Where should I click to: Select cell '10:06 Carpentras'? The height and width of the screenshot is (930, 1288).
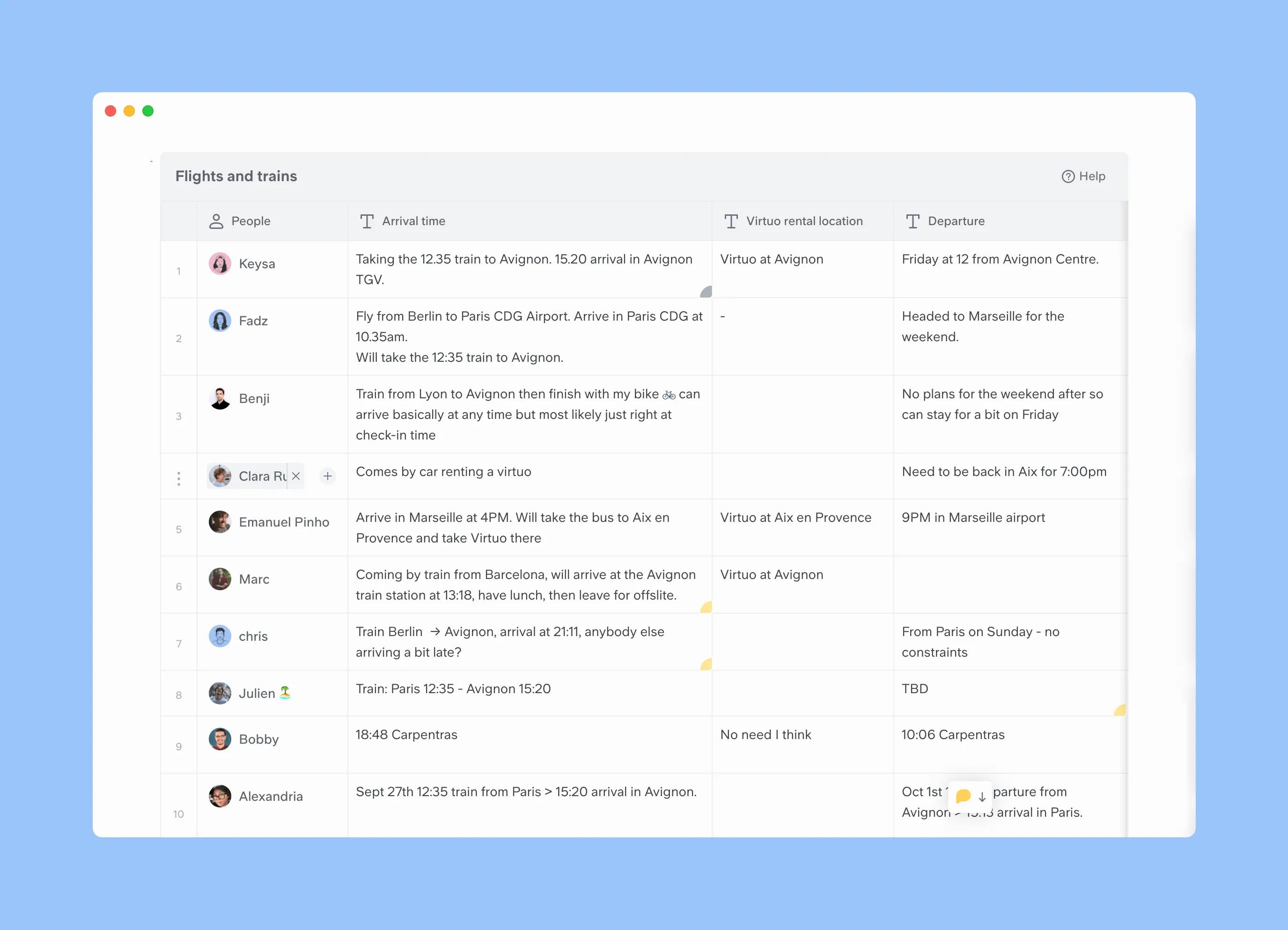click(x=1010, y=745)
